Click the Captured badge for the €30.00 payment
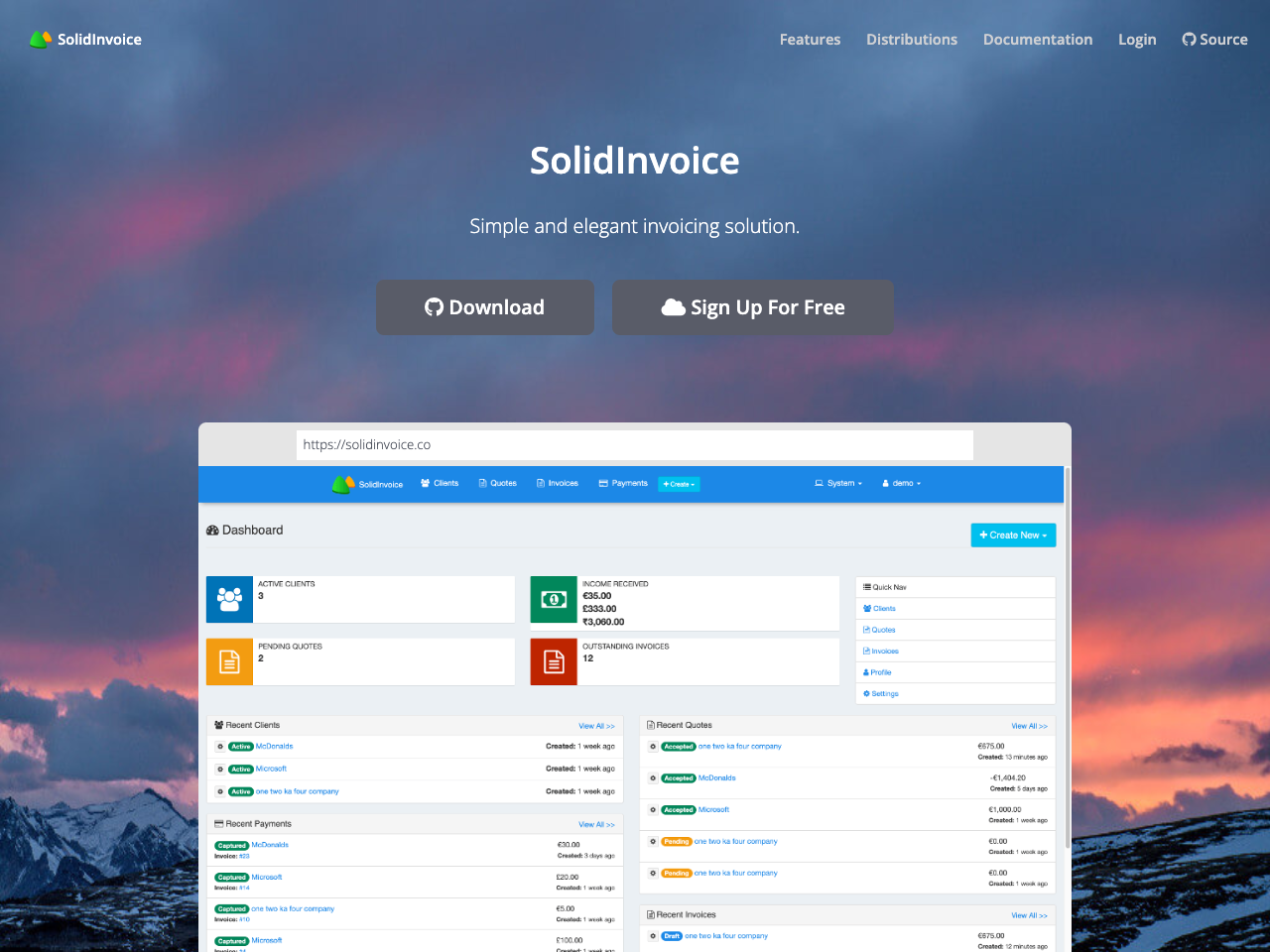The width and height of the screenshot is (1270, 952). pyautogui.click(x=232, y=846)
